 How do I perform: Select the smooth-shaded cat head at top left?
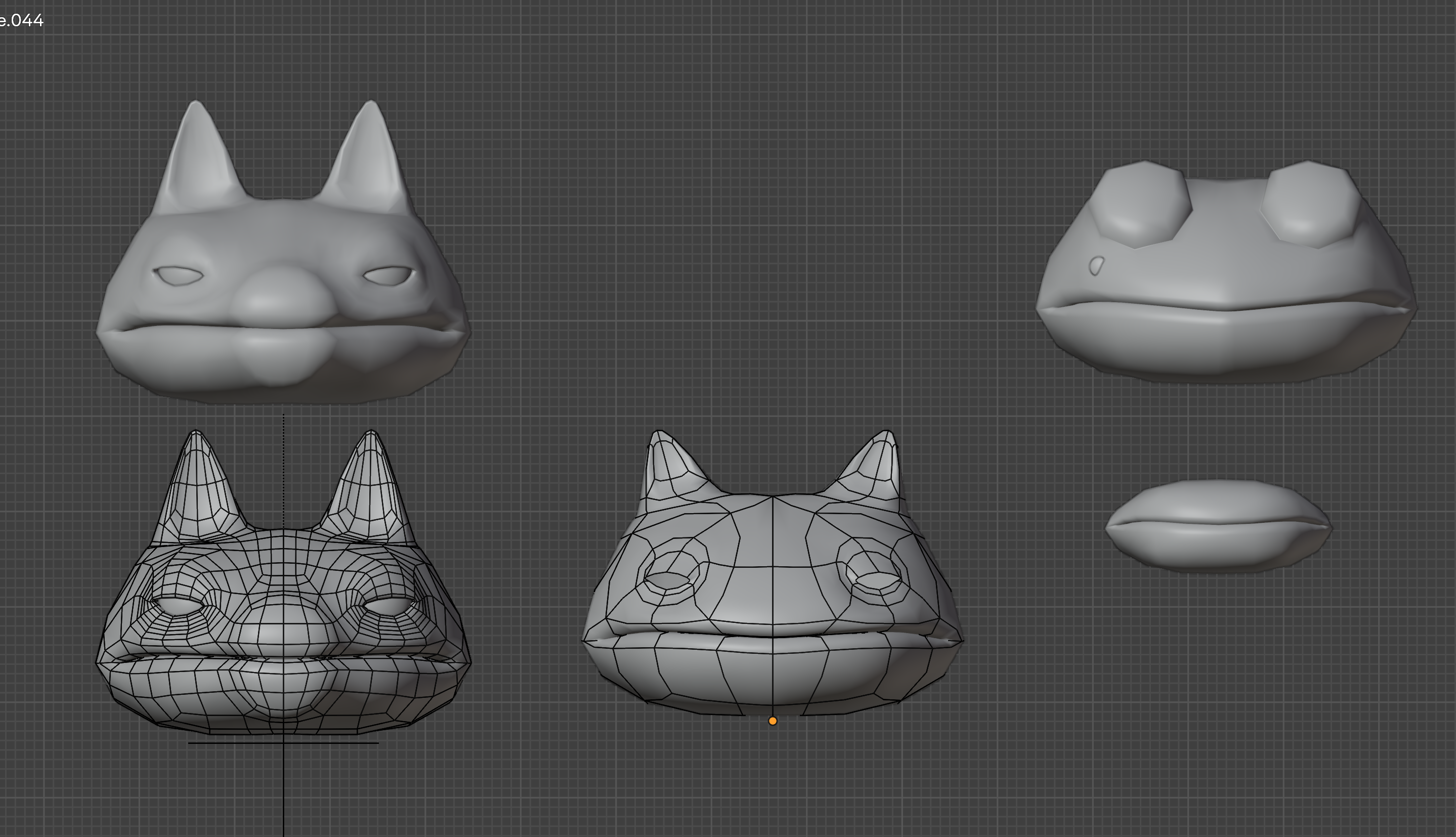coord(283,241)
